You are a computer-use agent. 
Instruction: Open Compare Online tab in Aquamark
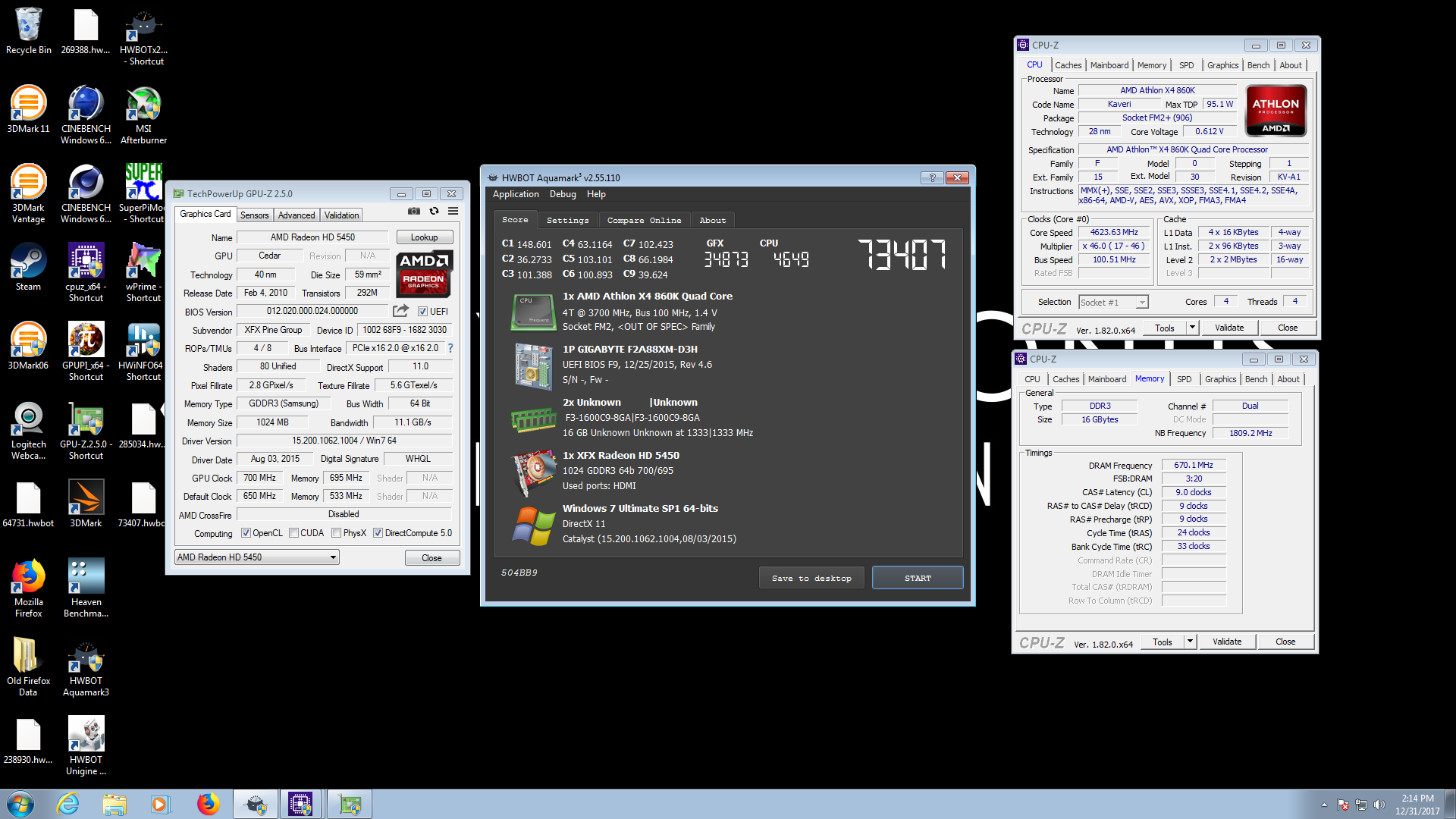[644, 220]
